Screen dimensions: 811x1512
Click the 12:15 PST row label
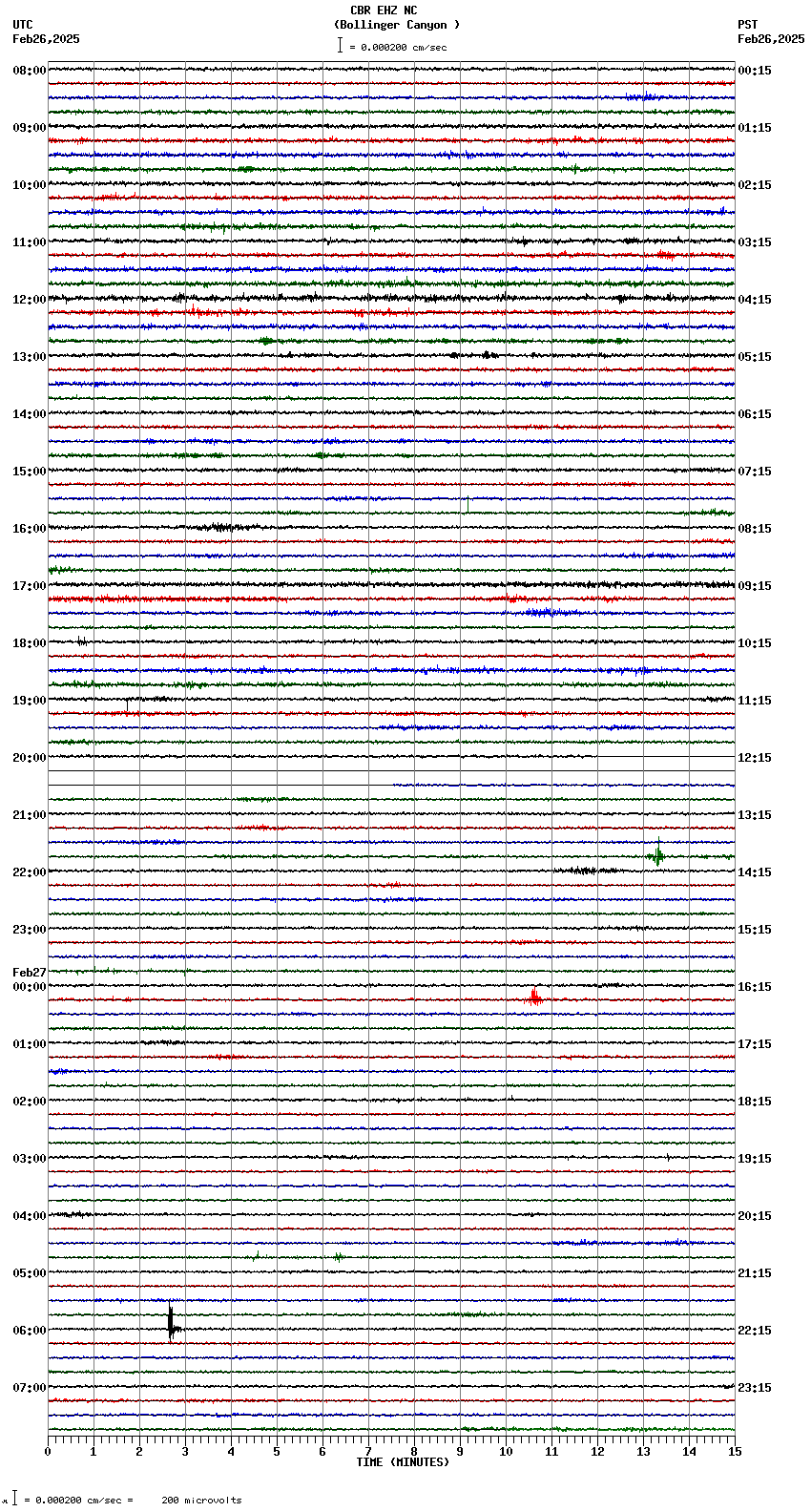tap(755, 758)
